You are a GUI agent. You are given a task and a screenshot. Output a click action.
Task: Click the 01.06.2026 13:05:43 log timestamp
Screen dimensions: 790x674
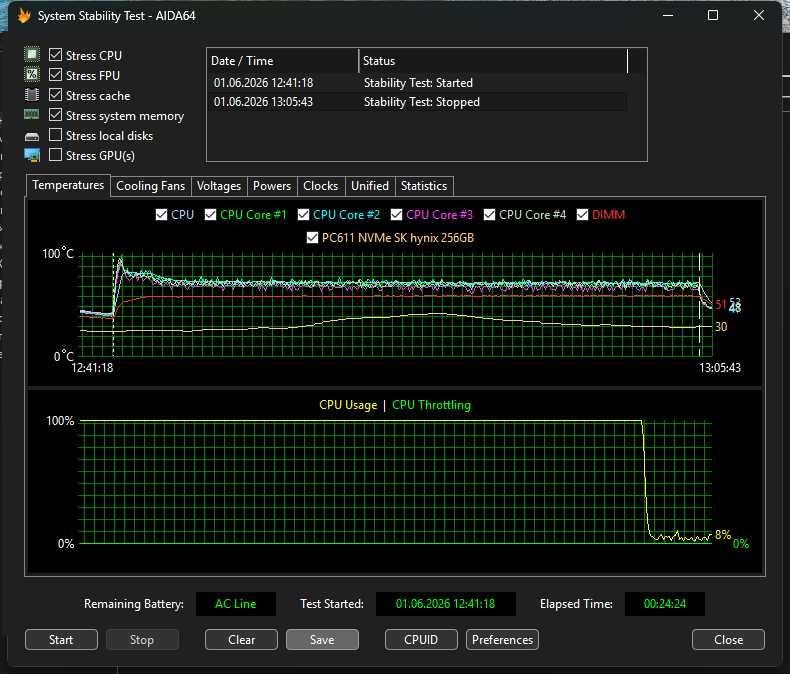pyautogui.click(x=264, y=102)
